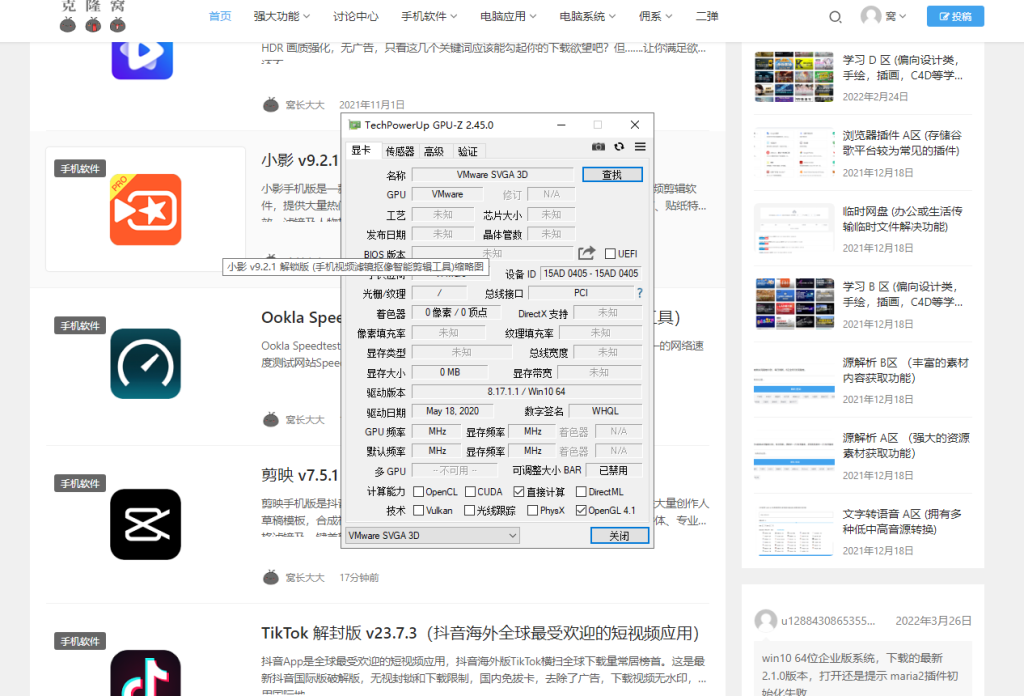Toggle the CUDA checkbox
Image resolution: width=1024 pixels, height=696 pixels.
coord(470,492)
